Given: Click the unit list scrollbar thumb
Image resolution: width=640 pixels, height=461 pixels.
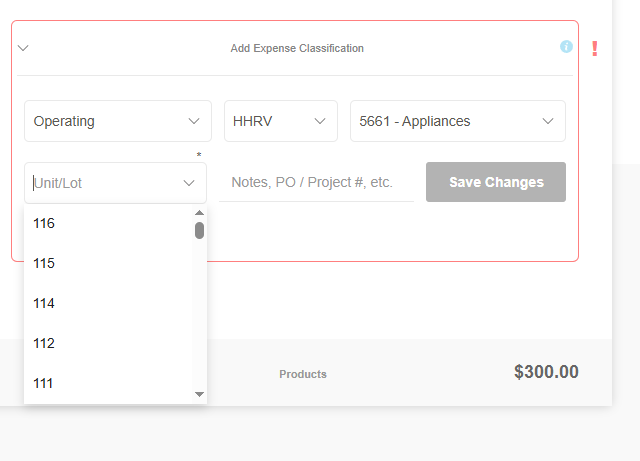Looking at the screenshot, I should point(199,230).
